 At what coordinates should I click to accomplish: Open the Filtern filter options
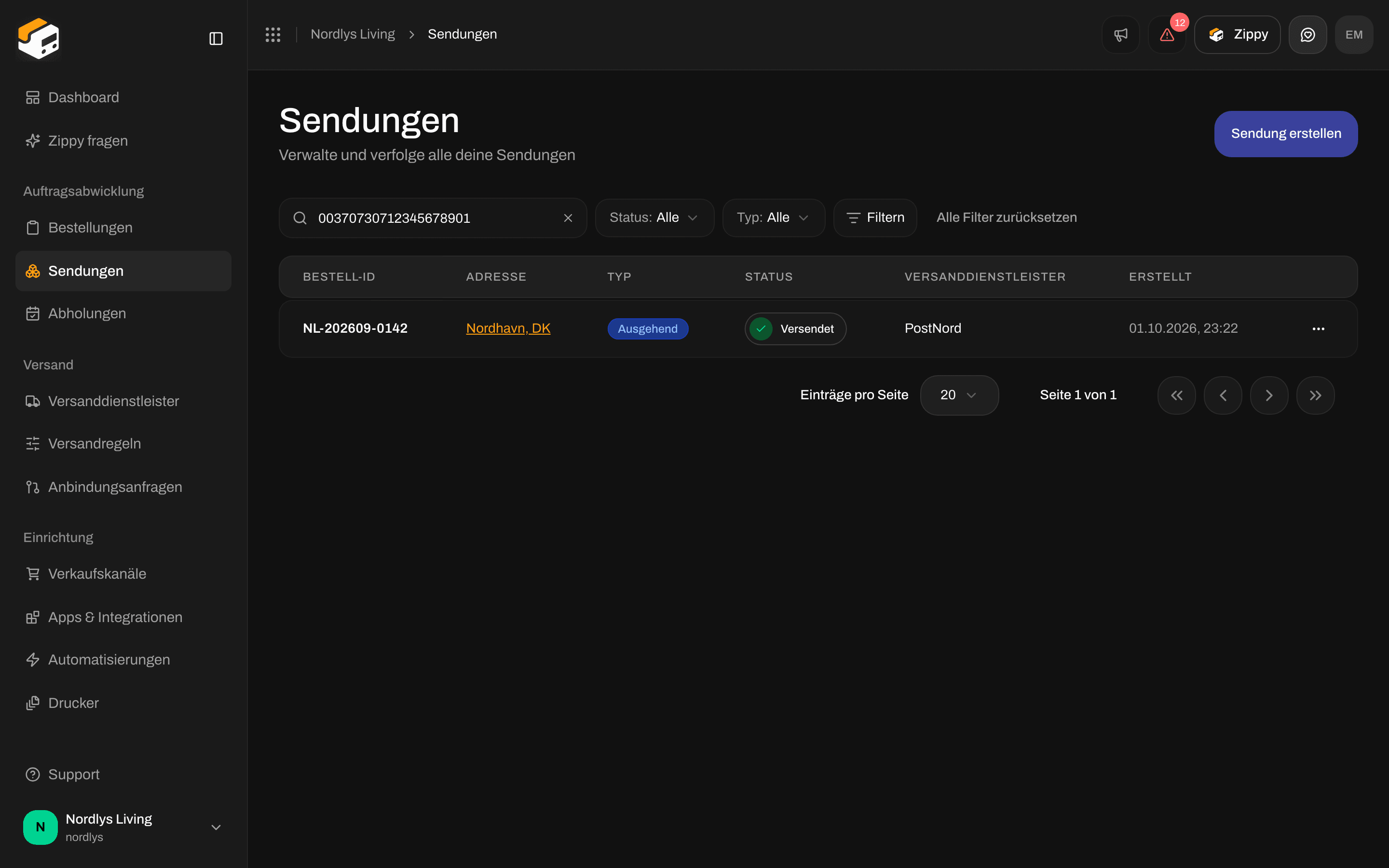[x=875, y=217]
